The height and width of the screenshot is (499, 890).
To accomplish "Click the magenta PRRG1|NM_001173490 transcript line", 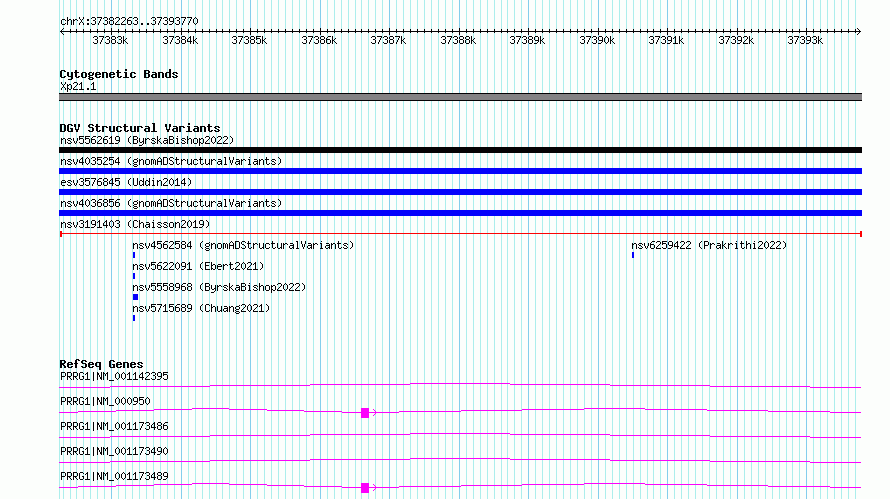I will click(460, 460).
